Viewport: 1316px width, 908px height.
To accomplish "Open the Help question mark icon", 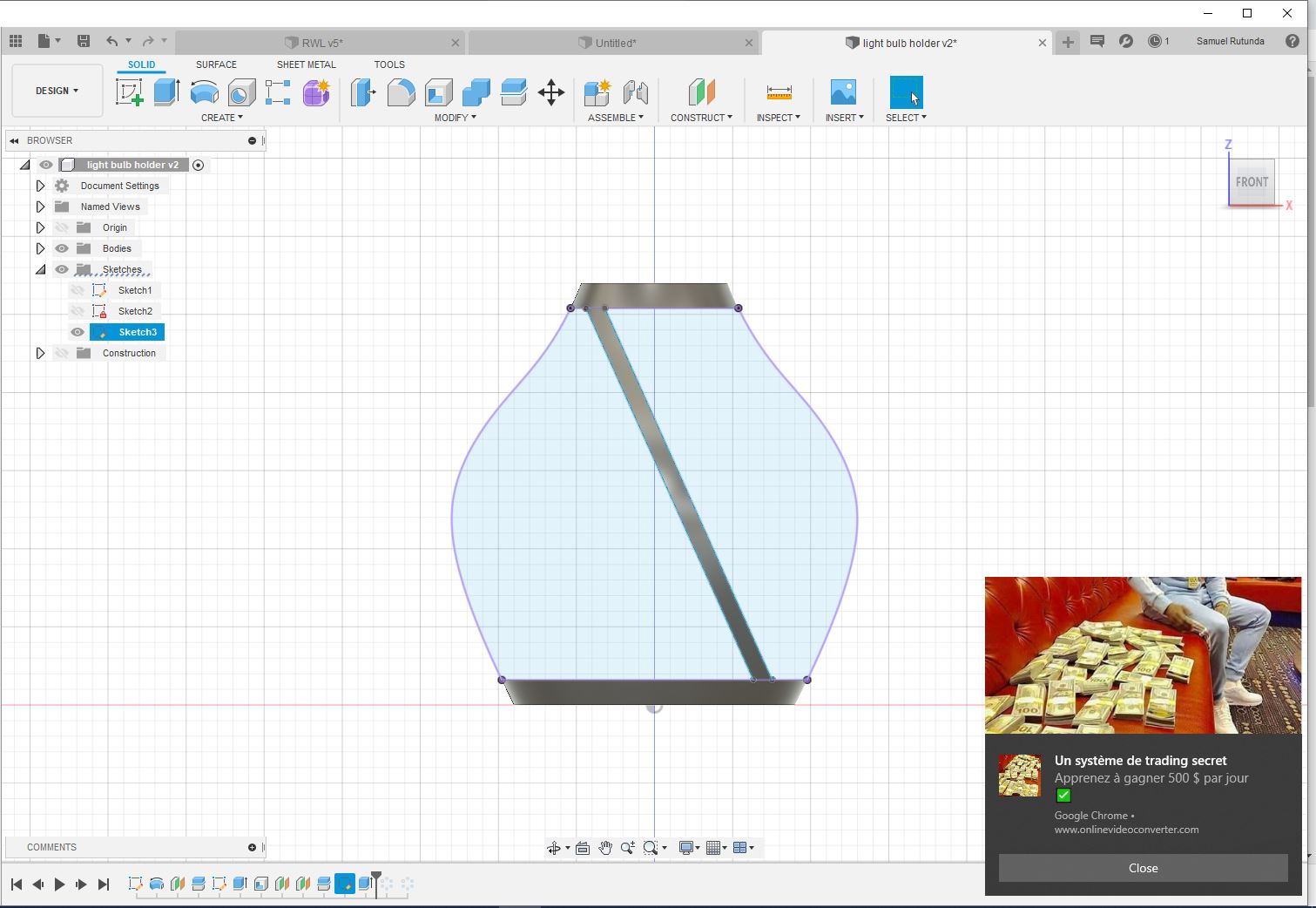I will [x=1292, y=41].
